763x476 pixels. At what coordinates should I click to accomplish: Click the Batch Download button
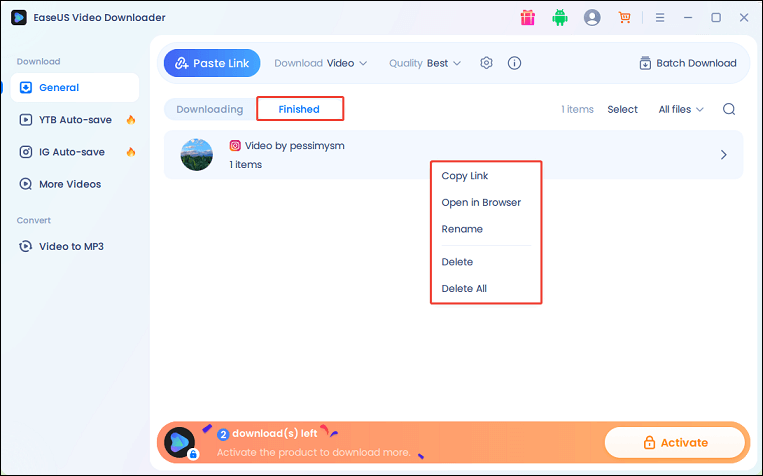point(688,63)
